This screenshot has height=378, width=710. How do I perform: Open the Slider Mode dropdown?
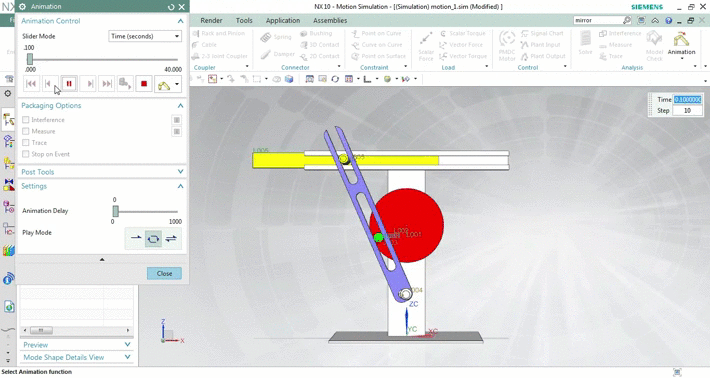[145, 36]
